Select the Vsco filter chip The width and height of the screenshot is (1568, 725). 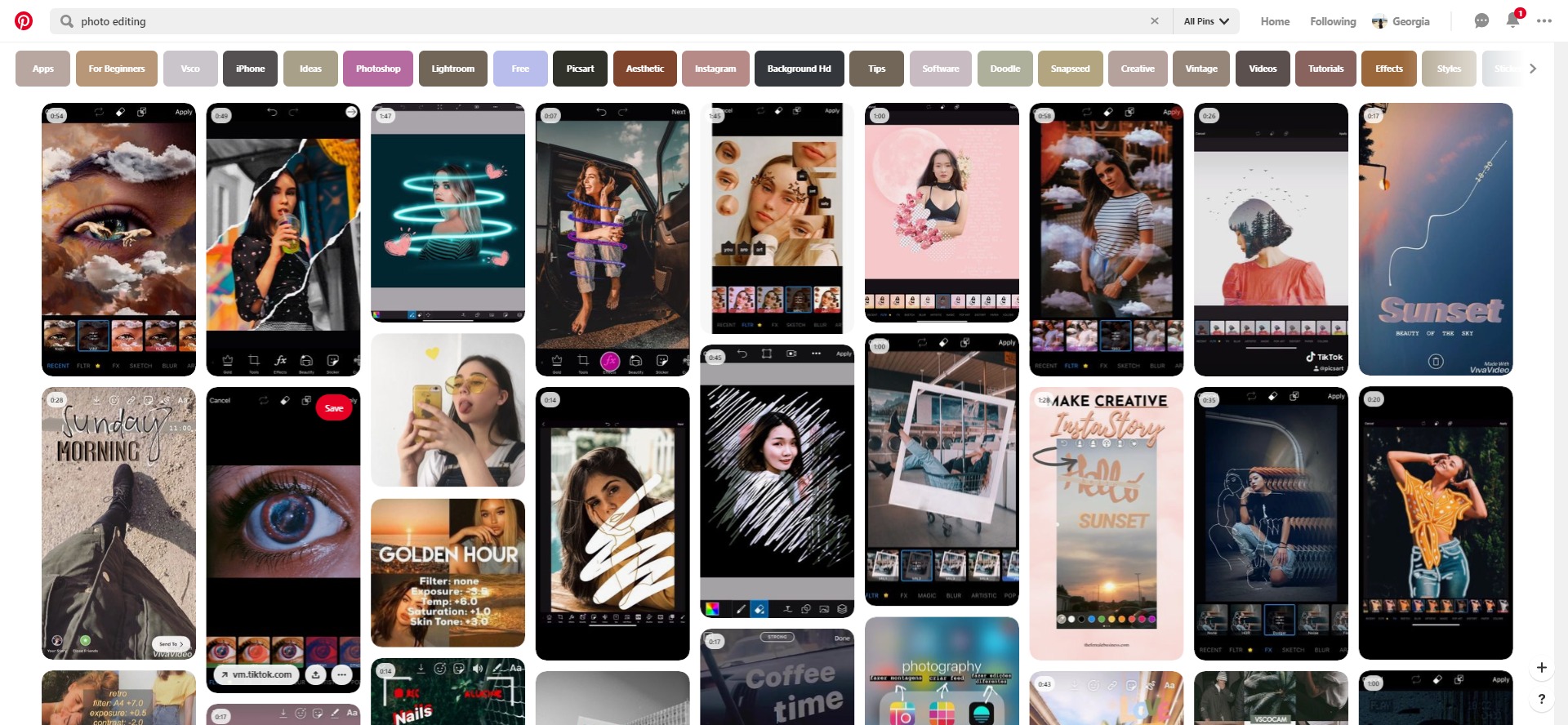[x=190, y=69]
